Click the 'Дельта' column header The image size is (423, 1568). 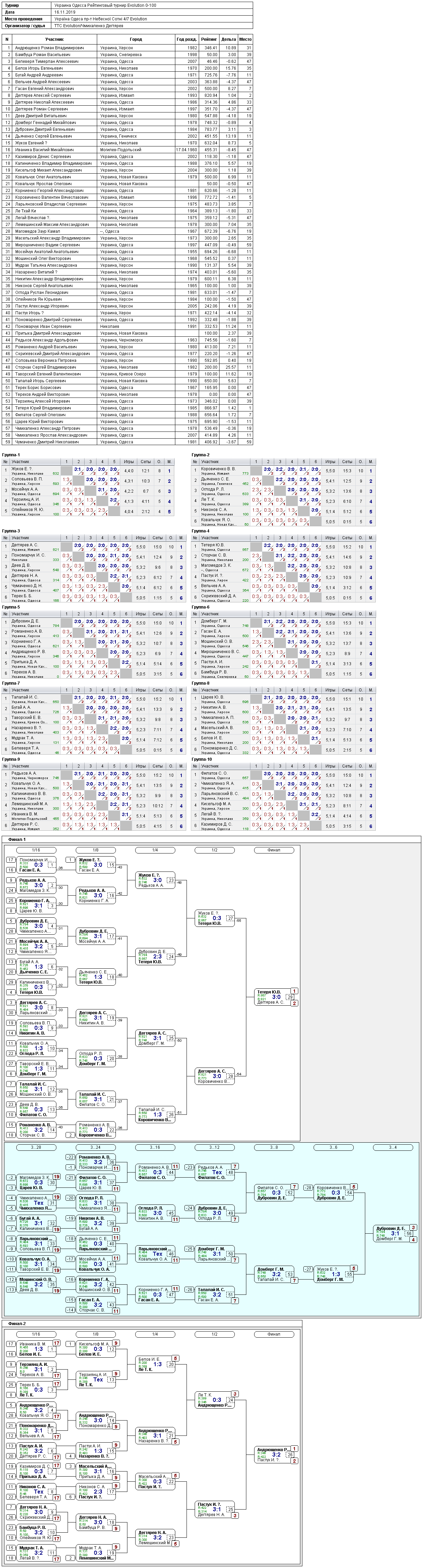click(x=228, y=39)
